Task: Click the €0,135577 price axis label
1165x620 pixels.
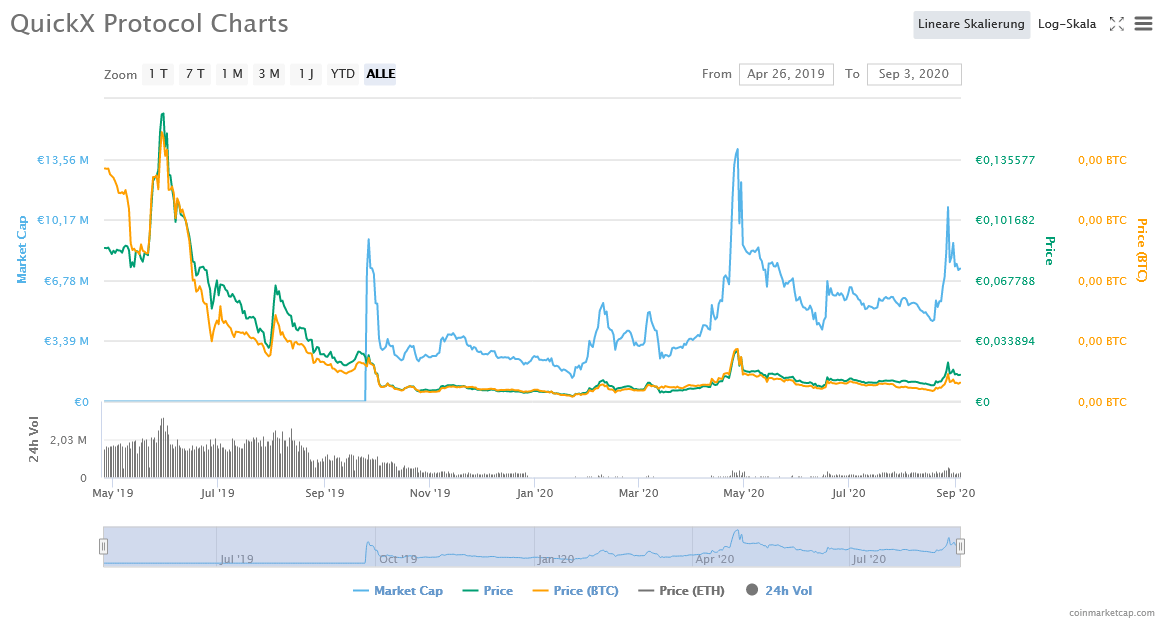Action: click(1005, 160)
